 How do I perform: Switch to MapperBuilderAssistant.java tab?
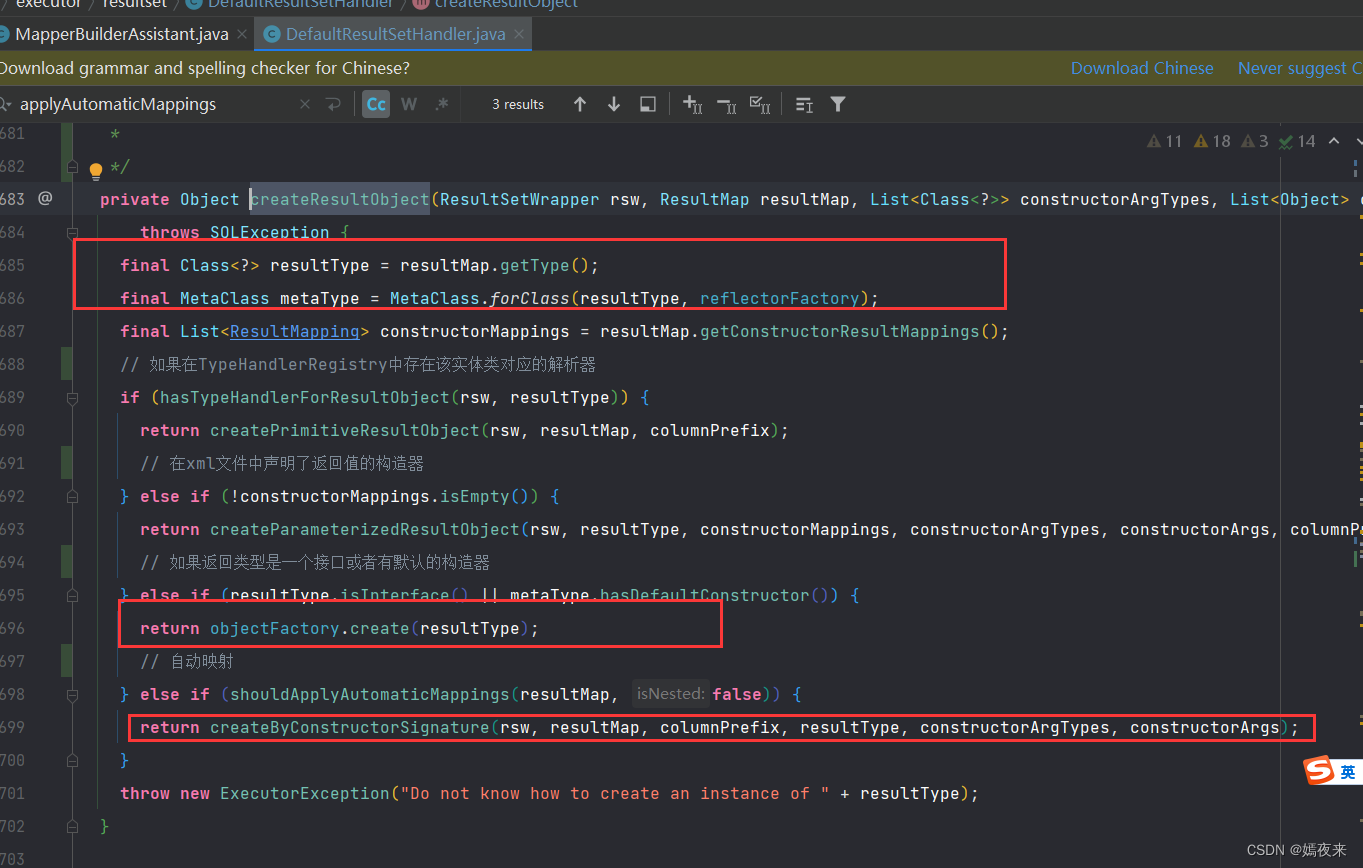click(x=122, y=34)
